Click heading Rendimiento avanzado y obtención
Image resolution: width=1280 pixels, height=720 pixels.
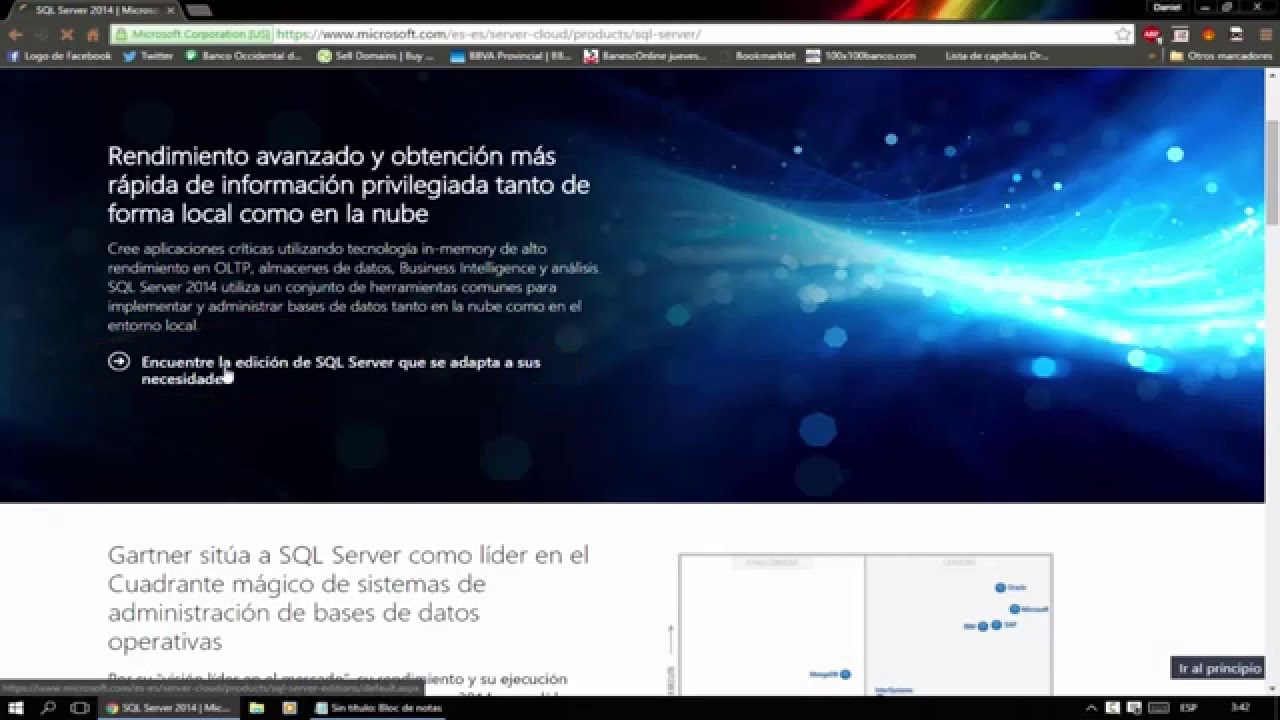[349, 185]
